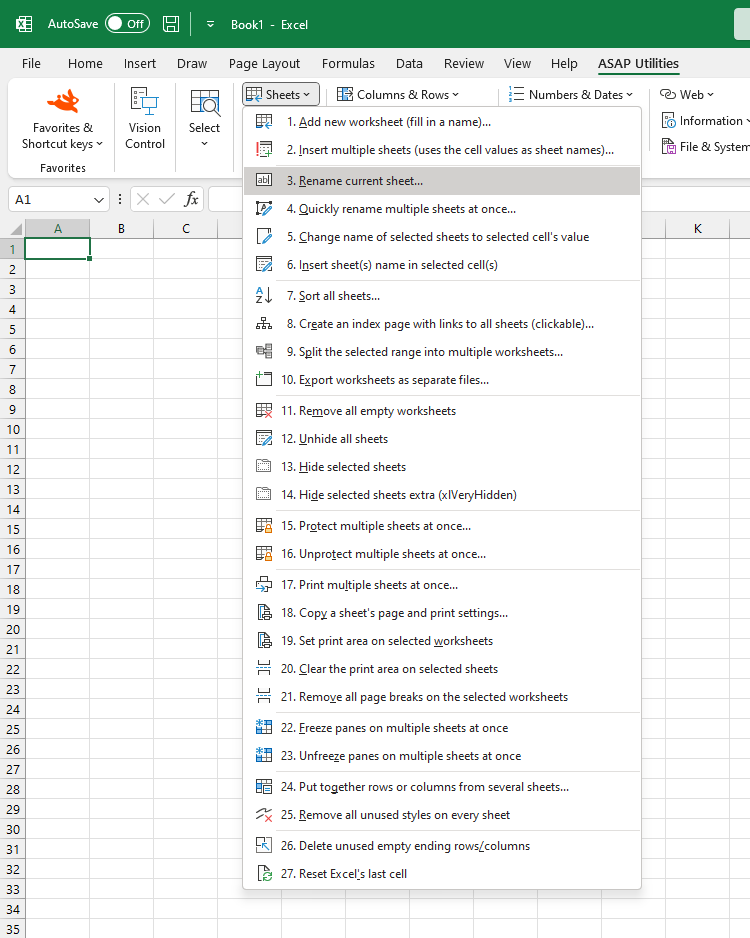Open the Insert tab
This screenshot has height=938, width=750.
pos(139,63)
